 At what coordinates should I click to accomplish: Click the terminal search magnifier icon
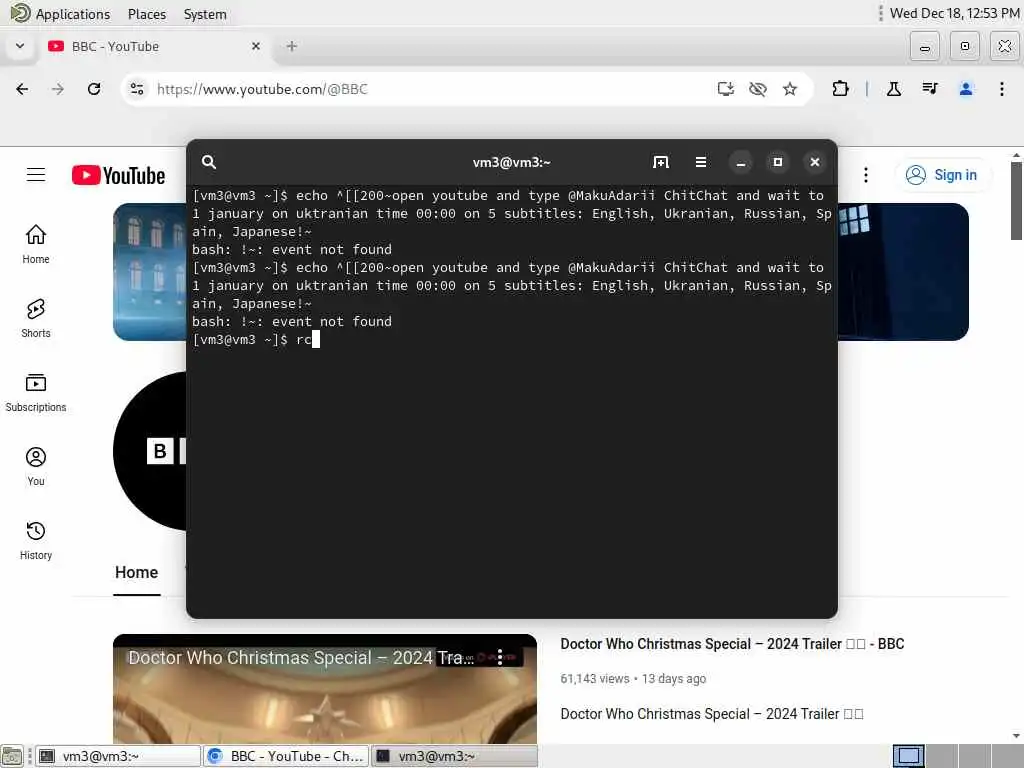click(x=208, y=162)
